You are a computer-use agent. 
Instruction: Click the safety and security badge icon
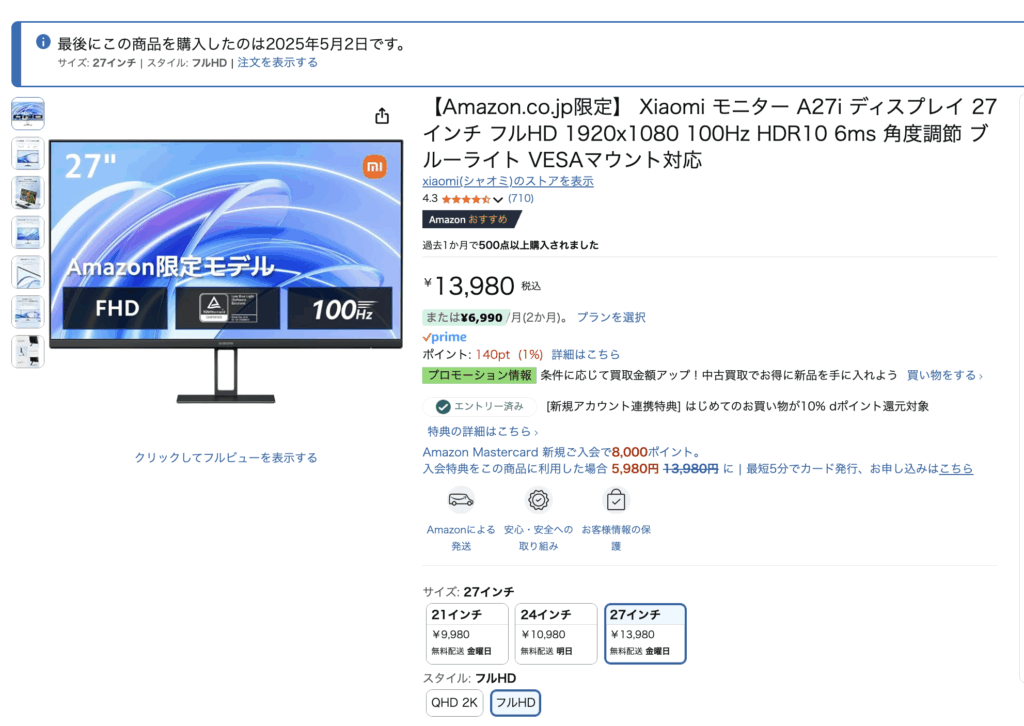tap(538, 500)
